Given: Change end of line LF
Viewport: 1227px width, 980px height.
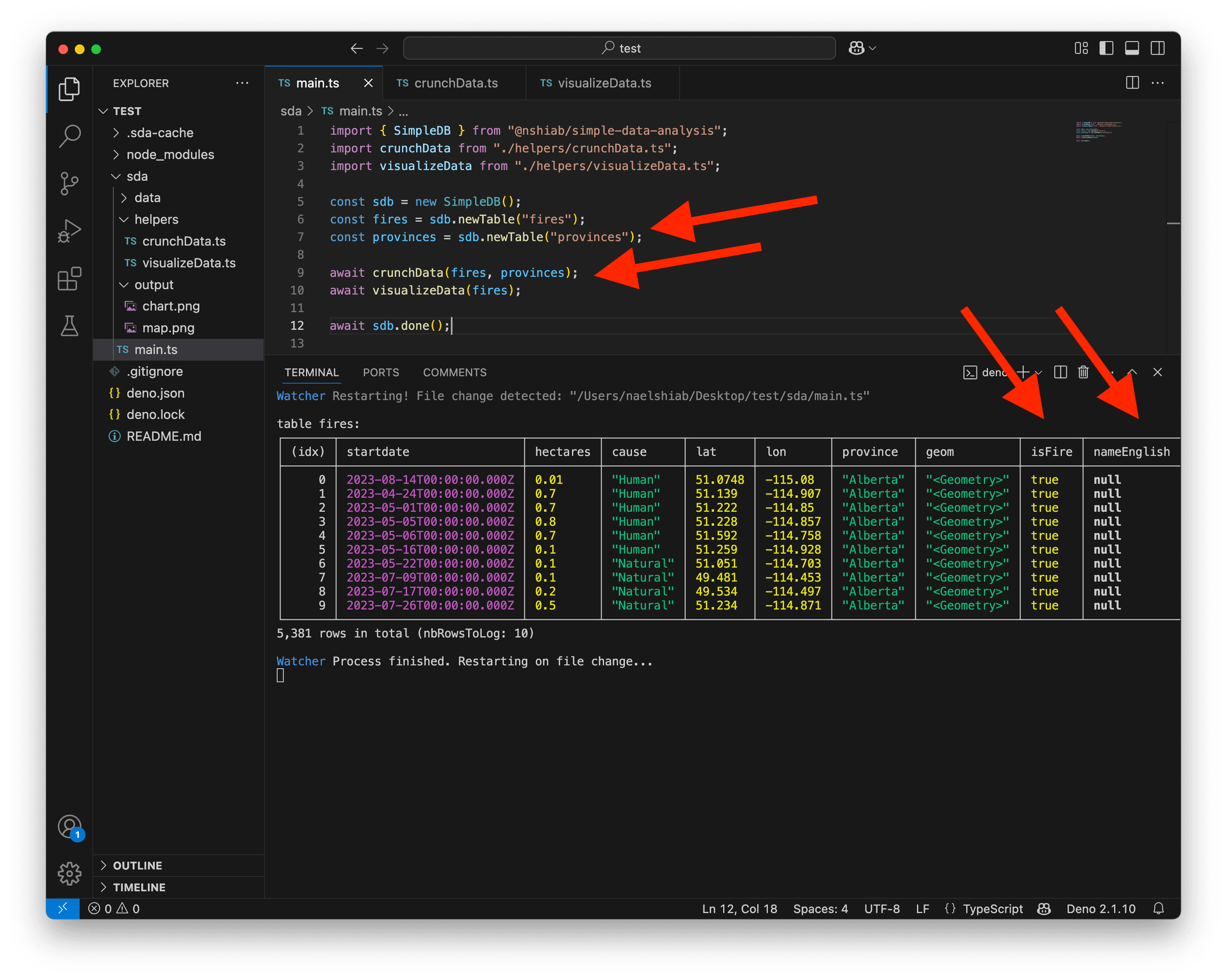Looking at the screenshot, I should point(922,908).
